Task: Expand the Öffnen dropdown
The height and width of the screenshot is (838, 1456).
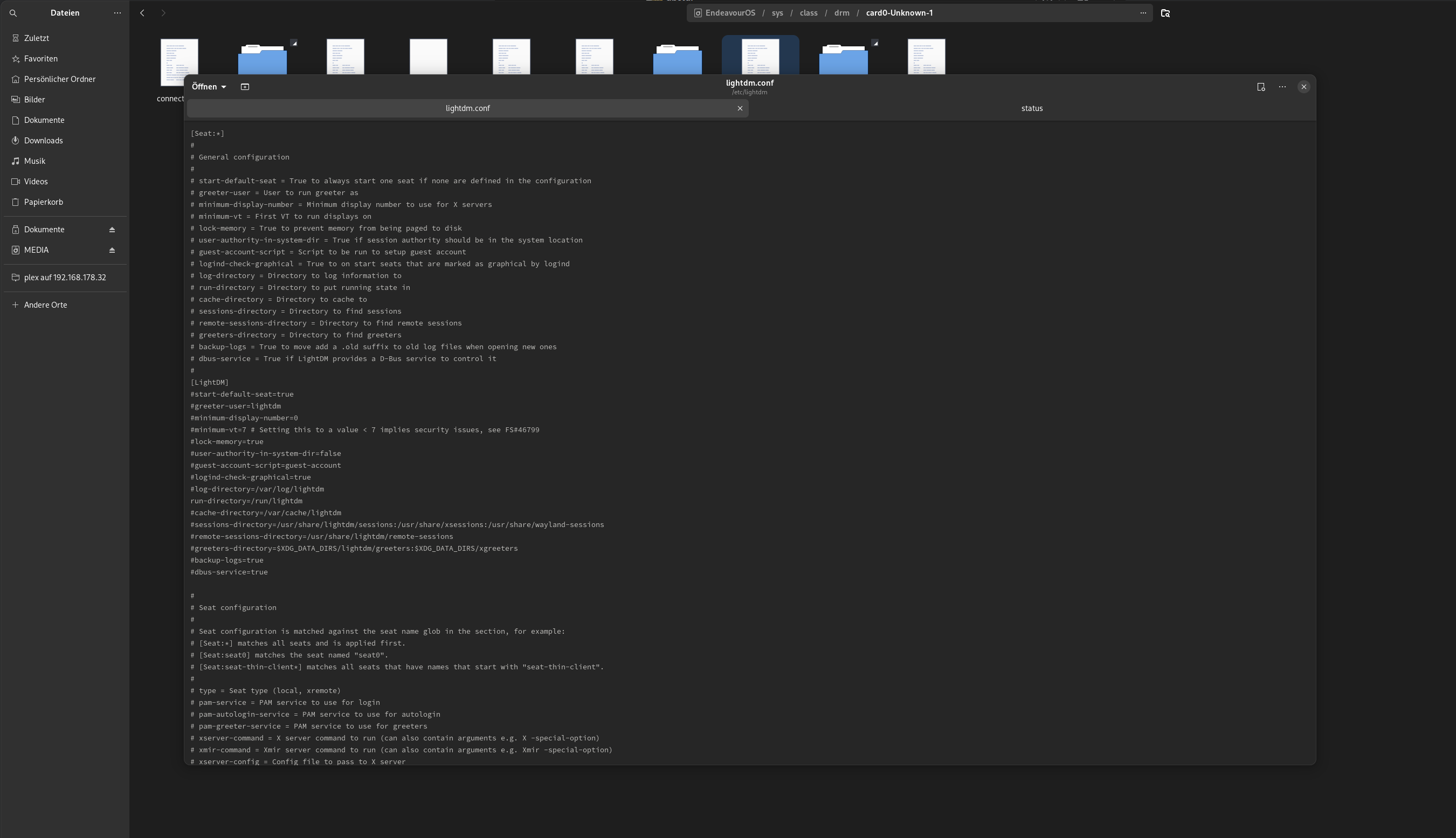Action: click(x=209, y=87)
